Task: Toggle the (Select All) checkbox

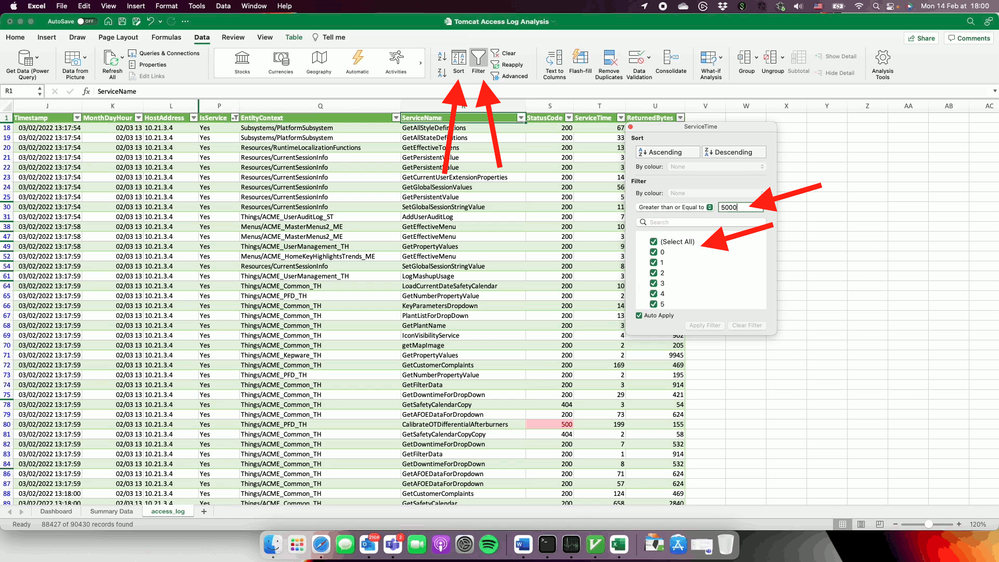Action: pos(654,242)
